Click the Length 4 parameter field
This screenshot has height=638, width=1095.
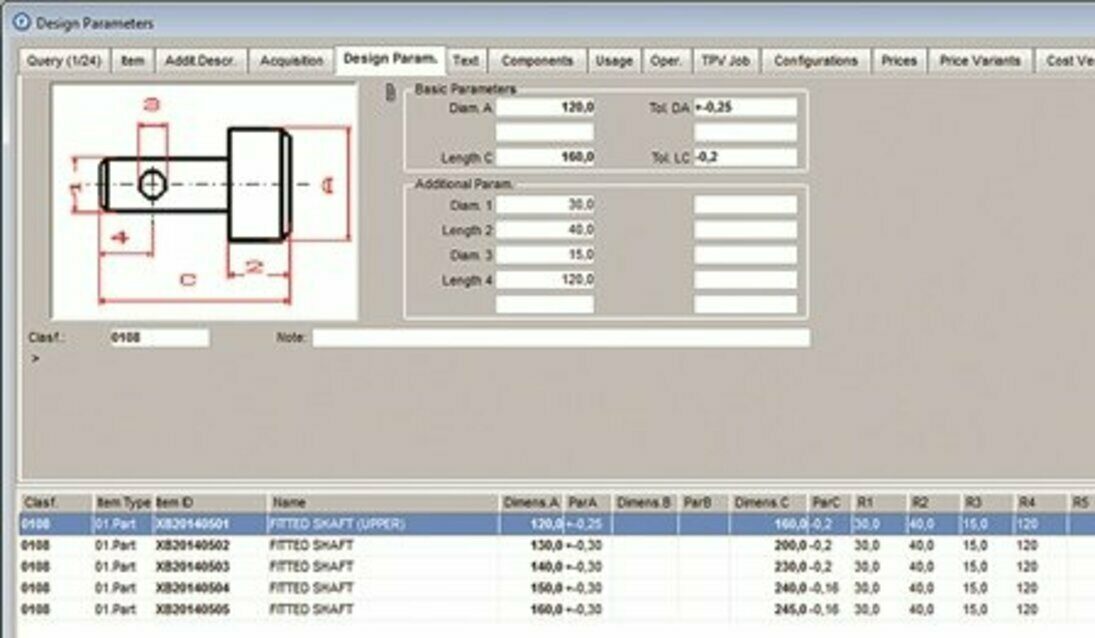pos(545,280)
